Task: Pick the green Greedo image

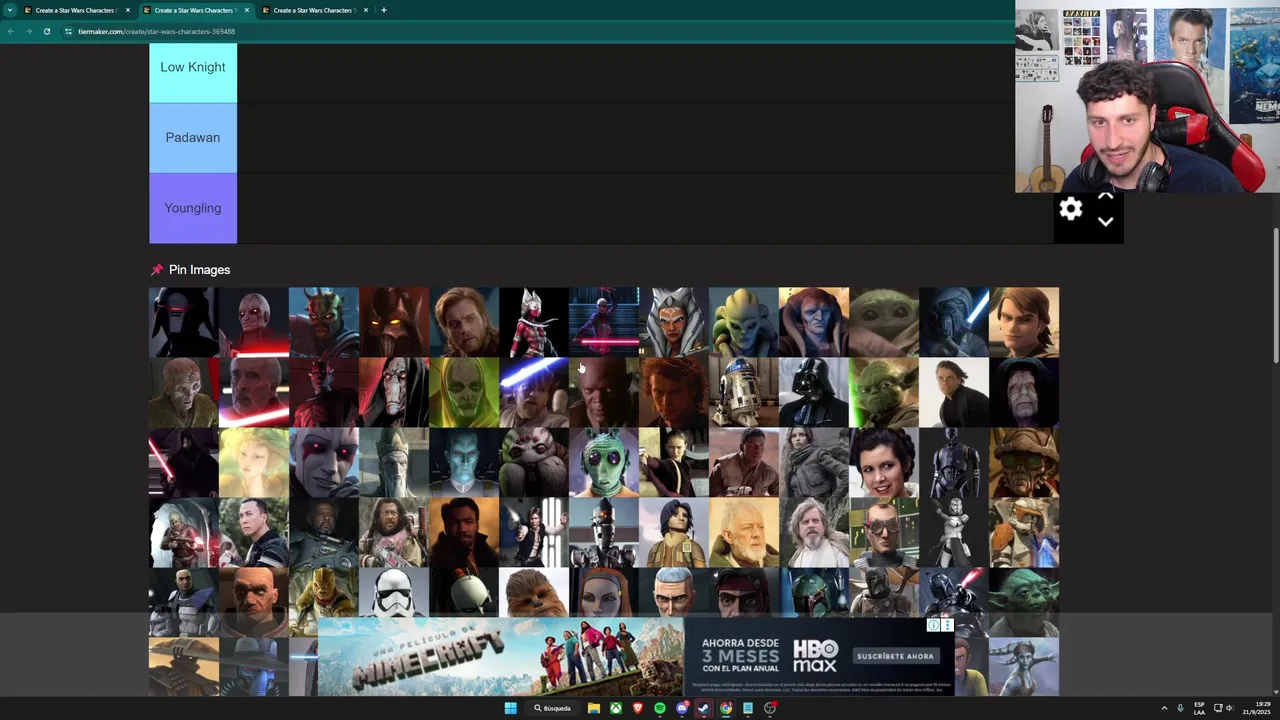Action: (x=604, y=462)
